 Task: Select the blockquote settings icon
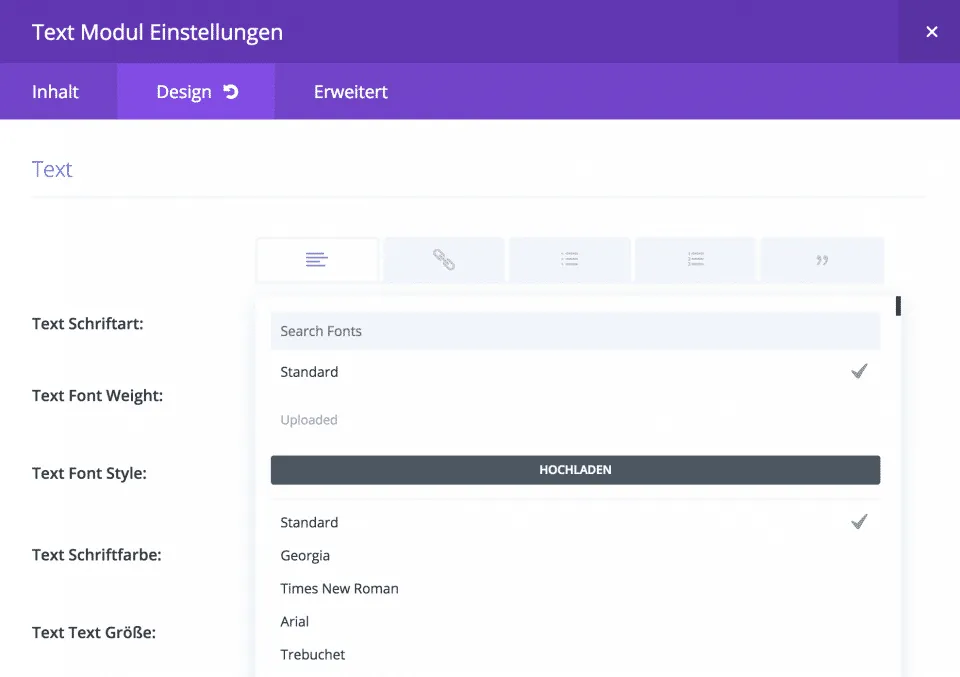click(822, 260)
